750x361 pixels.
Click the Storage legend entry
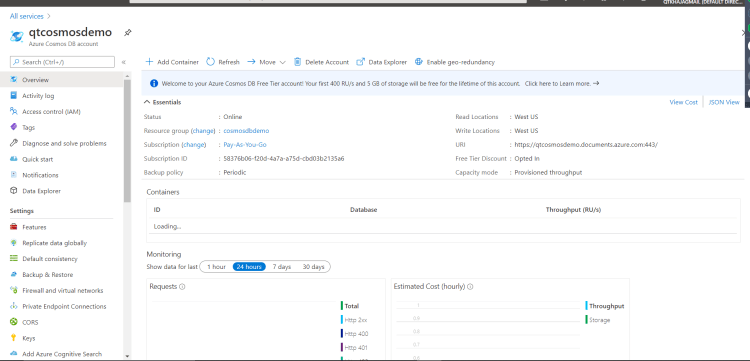(x=598, y=320)
